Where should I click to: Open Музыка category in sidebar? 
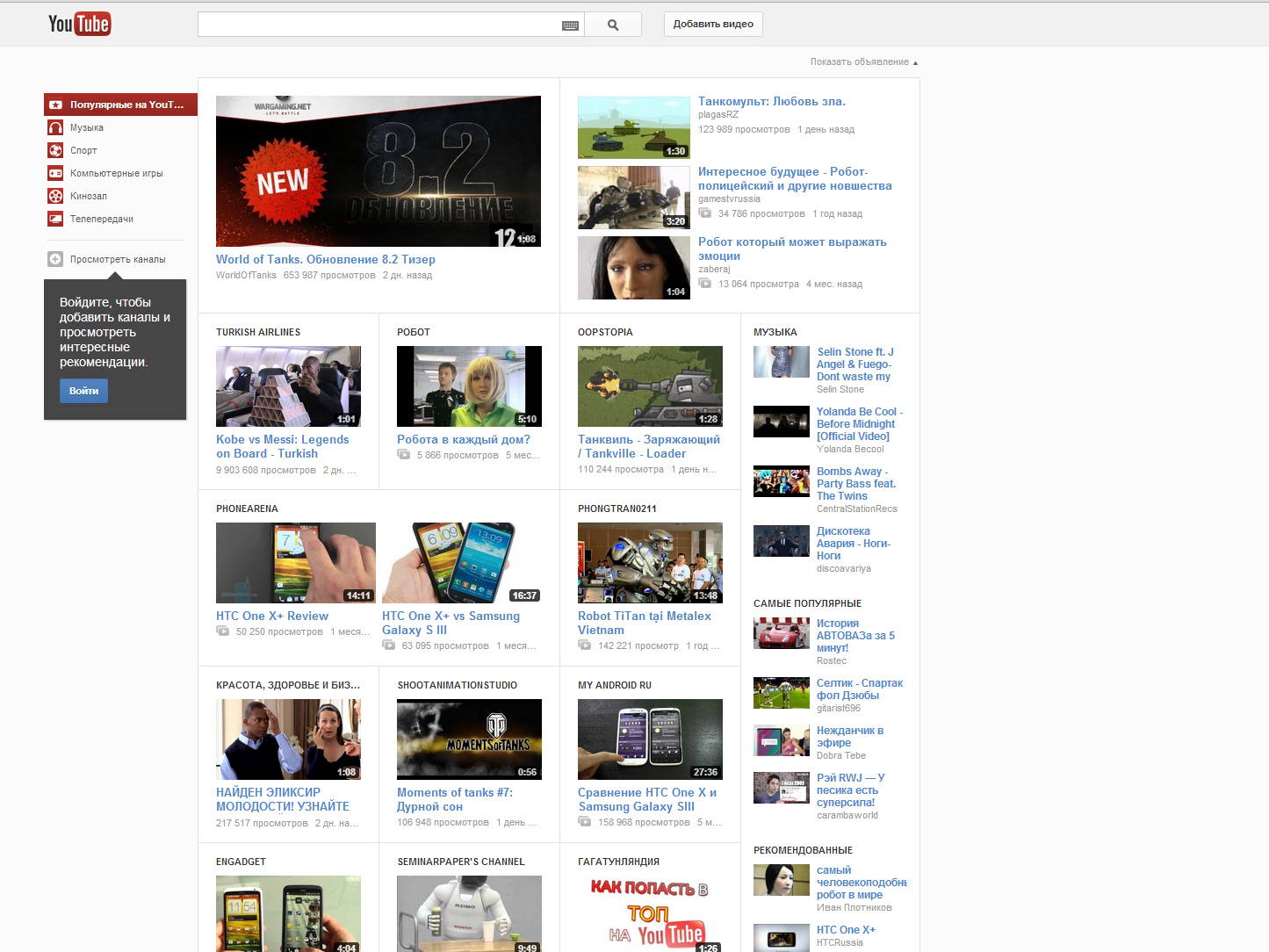[87, 127]
